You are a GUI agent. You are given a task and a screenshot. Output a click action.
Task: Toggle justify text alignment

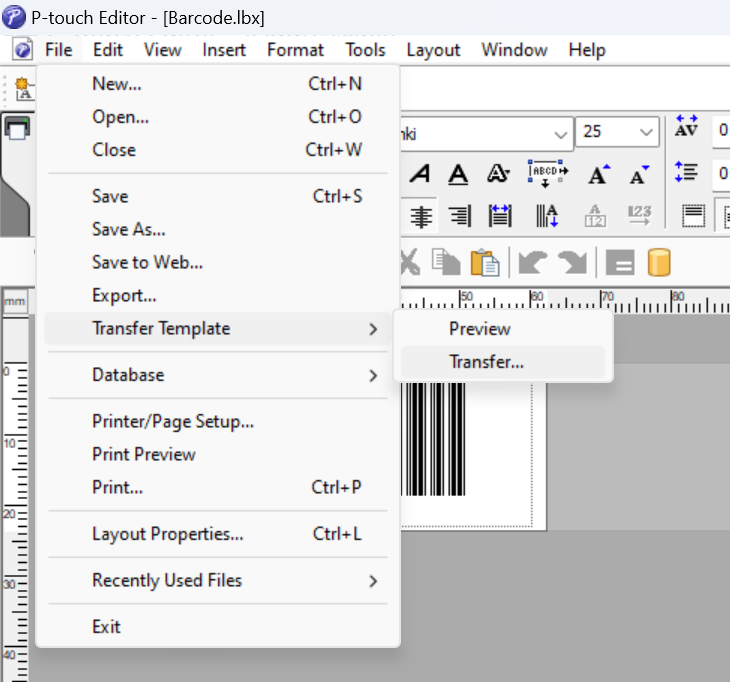tap(500, 216)
